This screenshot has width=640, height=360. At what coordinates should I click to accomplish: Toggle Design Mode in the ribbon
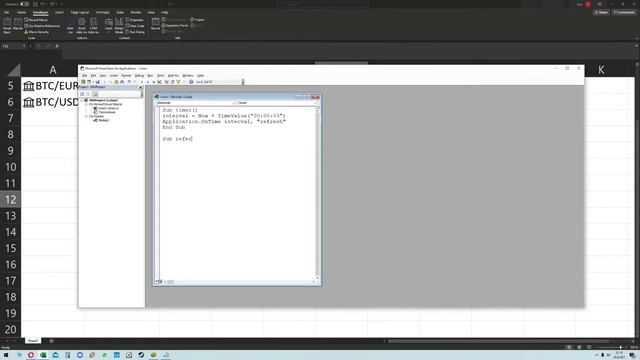[119, 25]
